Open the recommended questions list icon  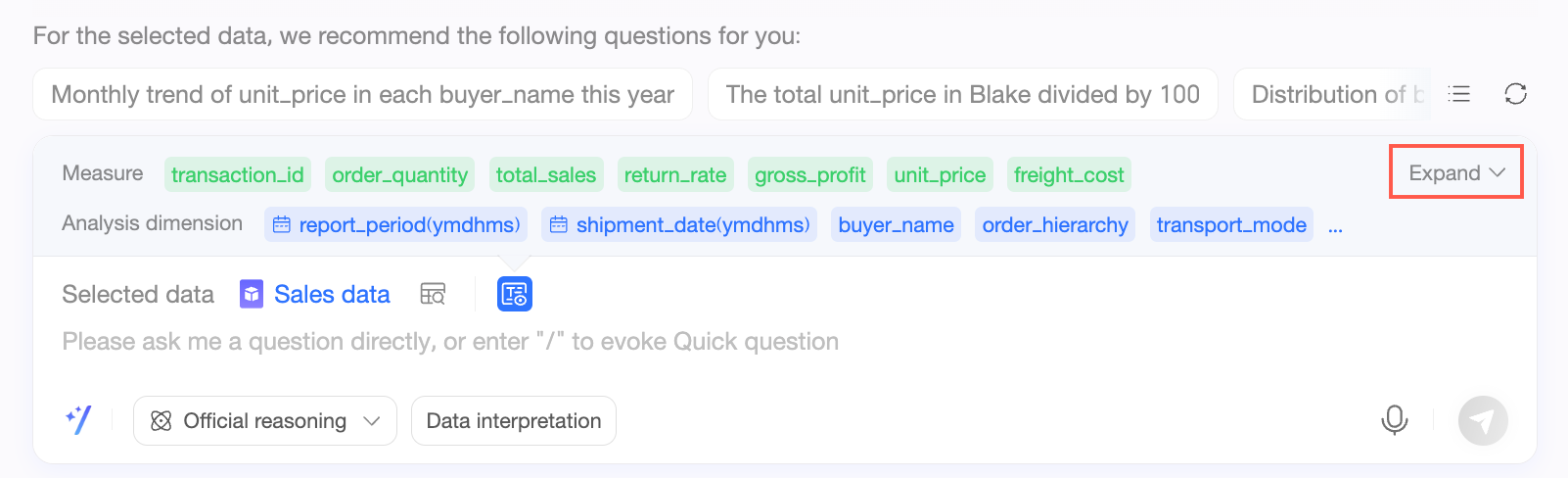1459,94
